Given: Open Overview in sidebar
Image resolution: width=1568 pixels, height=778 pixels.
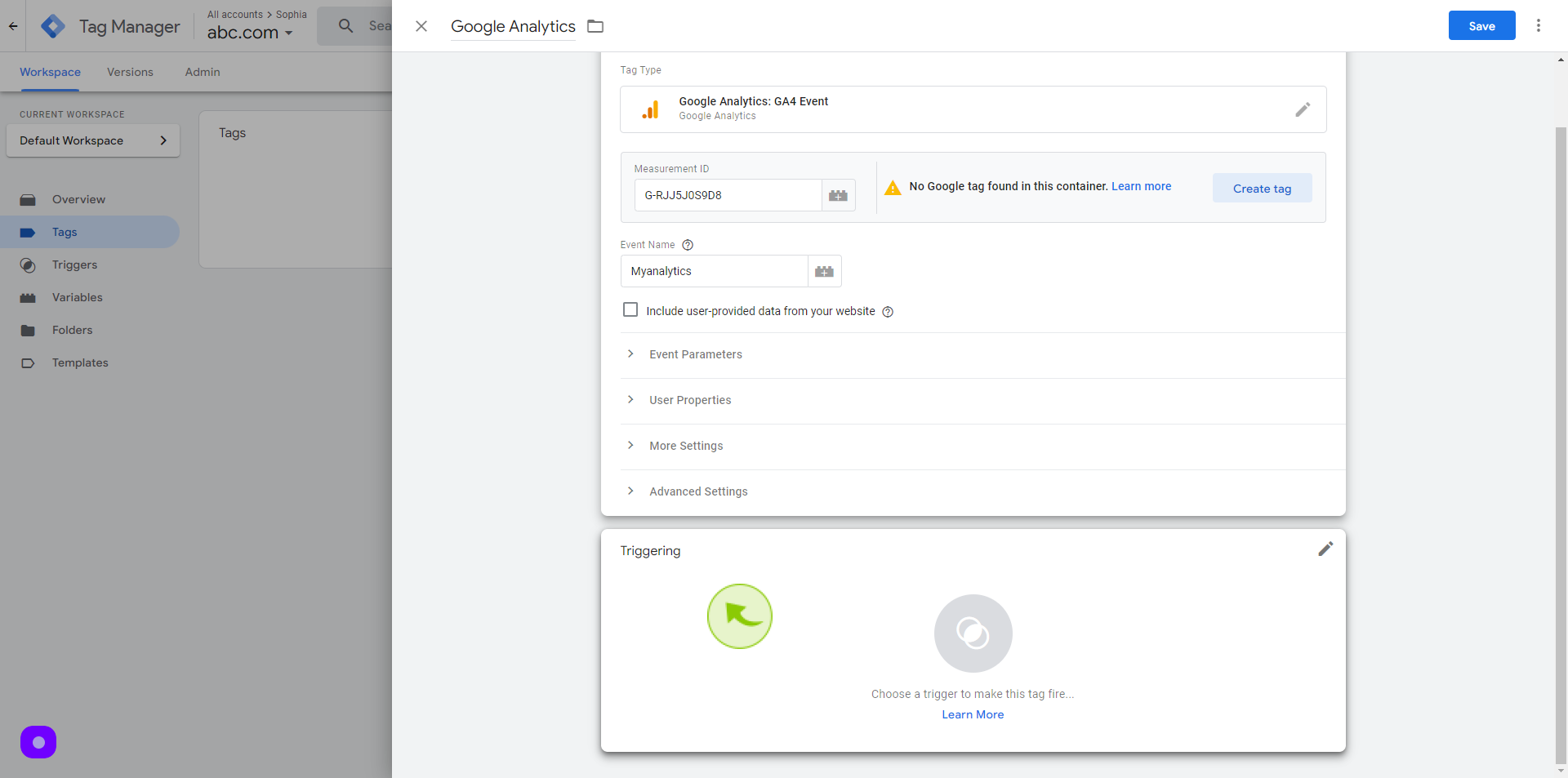Looking at the screenshot, I should [90, 199].
